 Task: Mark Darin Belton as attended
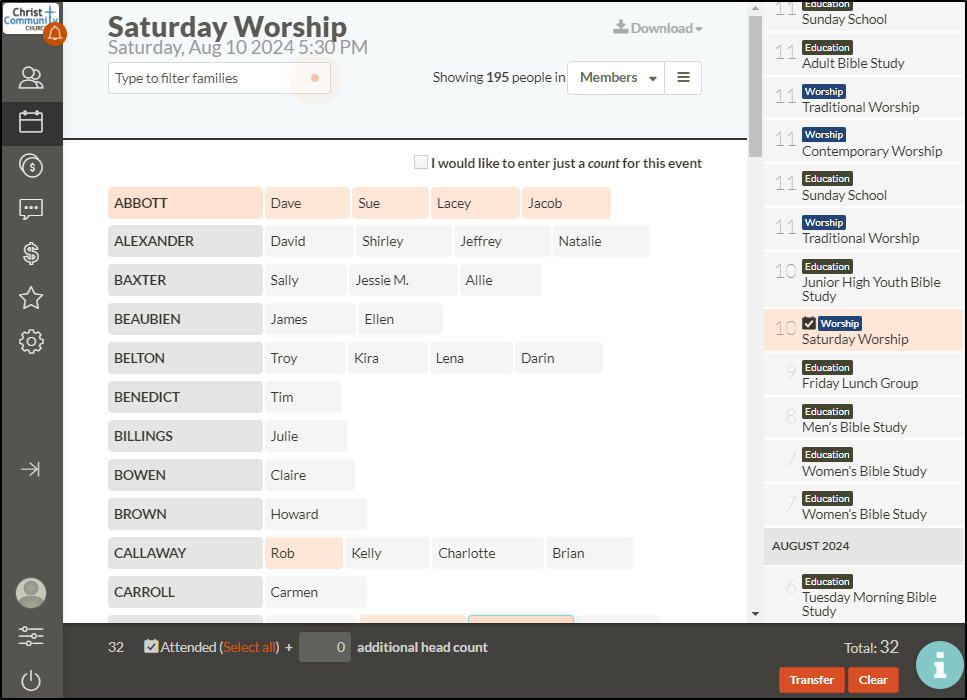[x=559, y=358]
